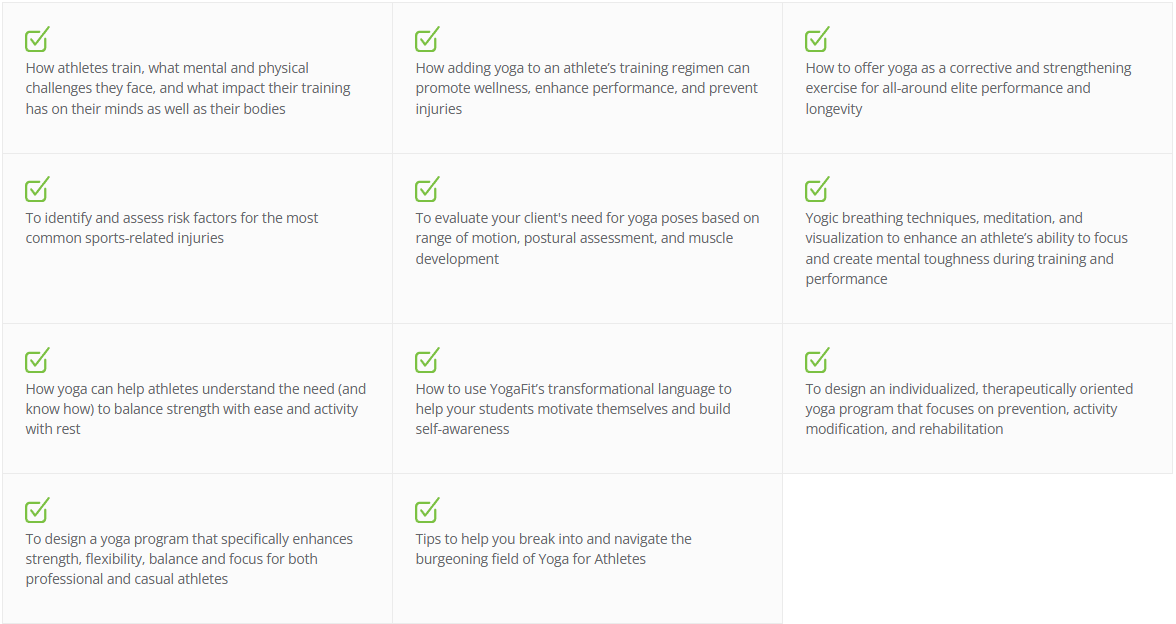The height and width of the screenshot is (624, 1176).
Task: Click the checkmark above 'How yoga can help athletes understand'
Action: 37,360
